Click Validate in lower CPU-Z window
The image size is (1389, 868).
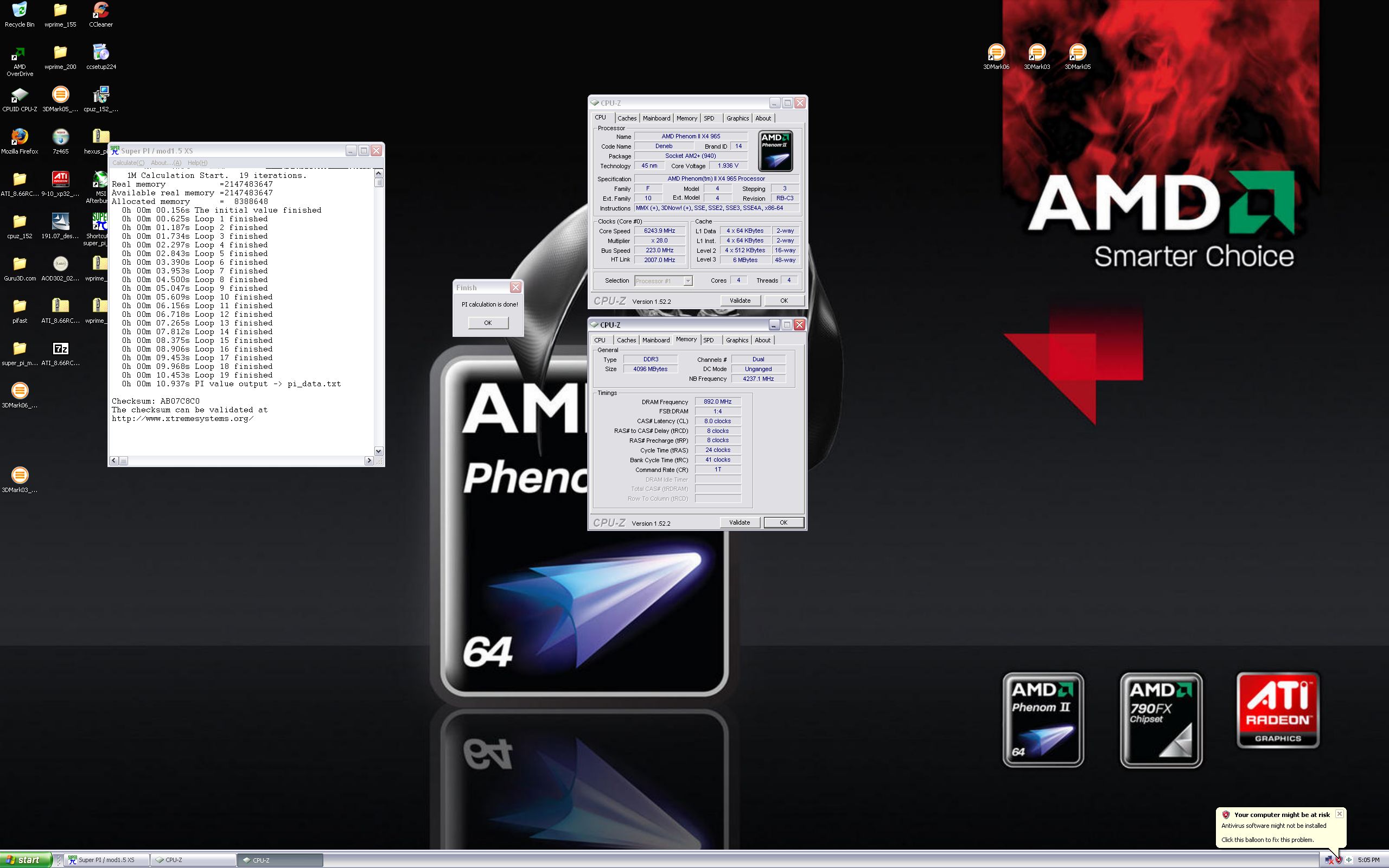click(740, 522)
